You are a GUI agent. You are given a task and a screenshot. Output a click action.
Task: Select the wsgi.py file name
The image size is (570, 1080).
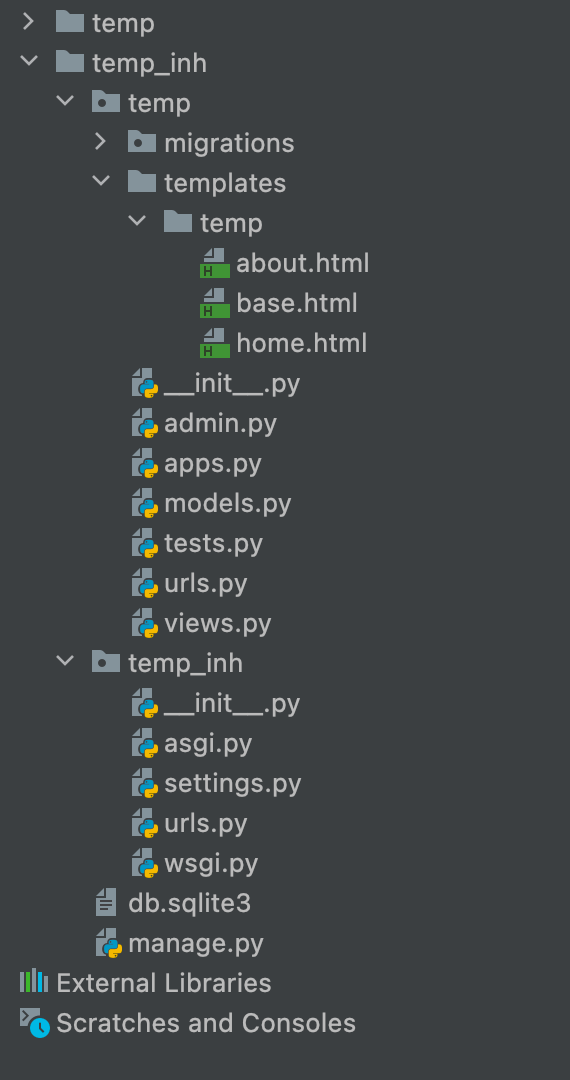211,864
